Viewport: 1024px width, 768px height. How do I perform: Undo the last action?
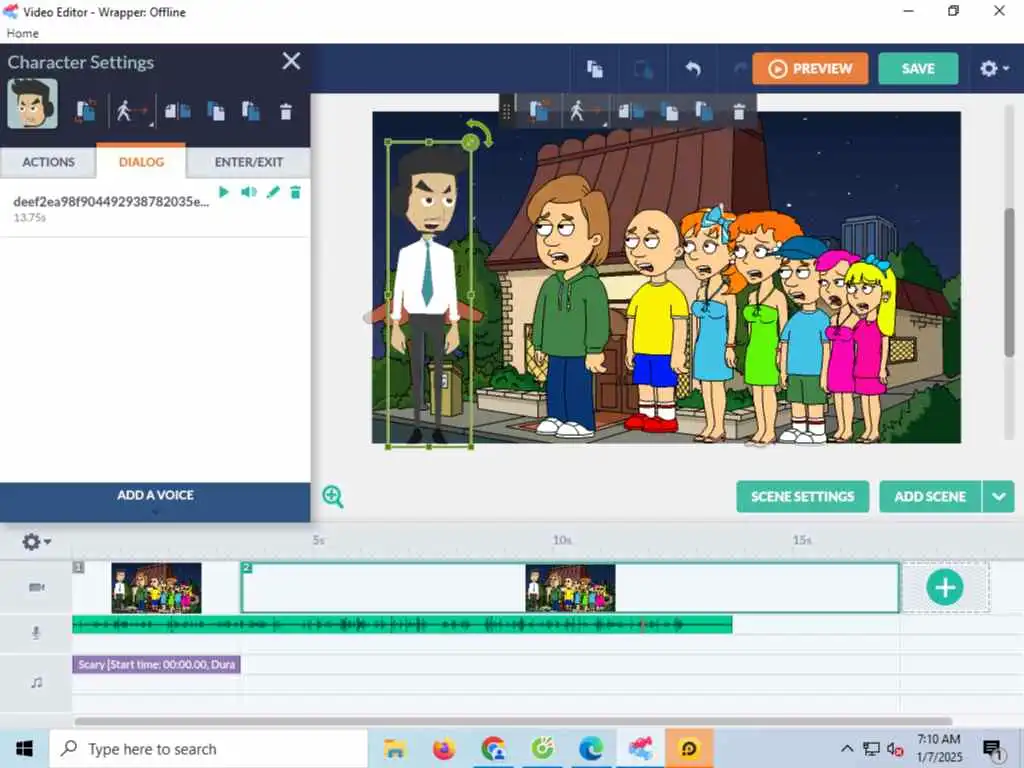693,69
